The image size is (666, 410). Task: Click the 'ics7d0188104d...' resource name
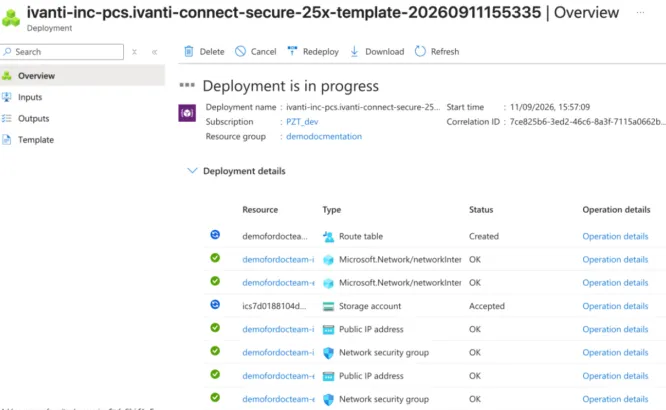click(x=274, y=306)
